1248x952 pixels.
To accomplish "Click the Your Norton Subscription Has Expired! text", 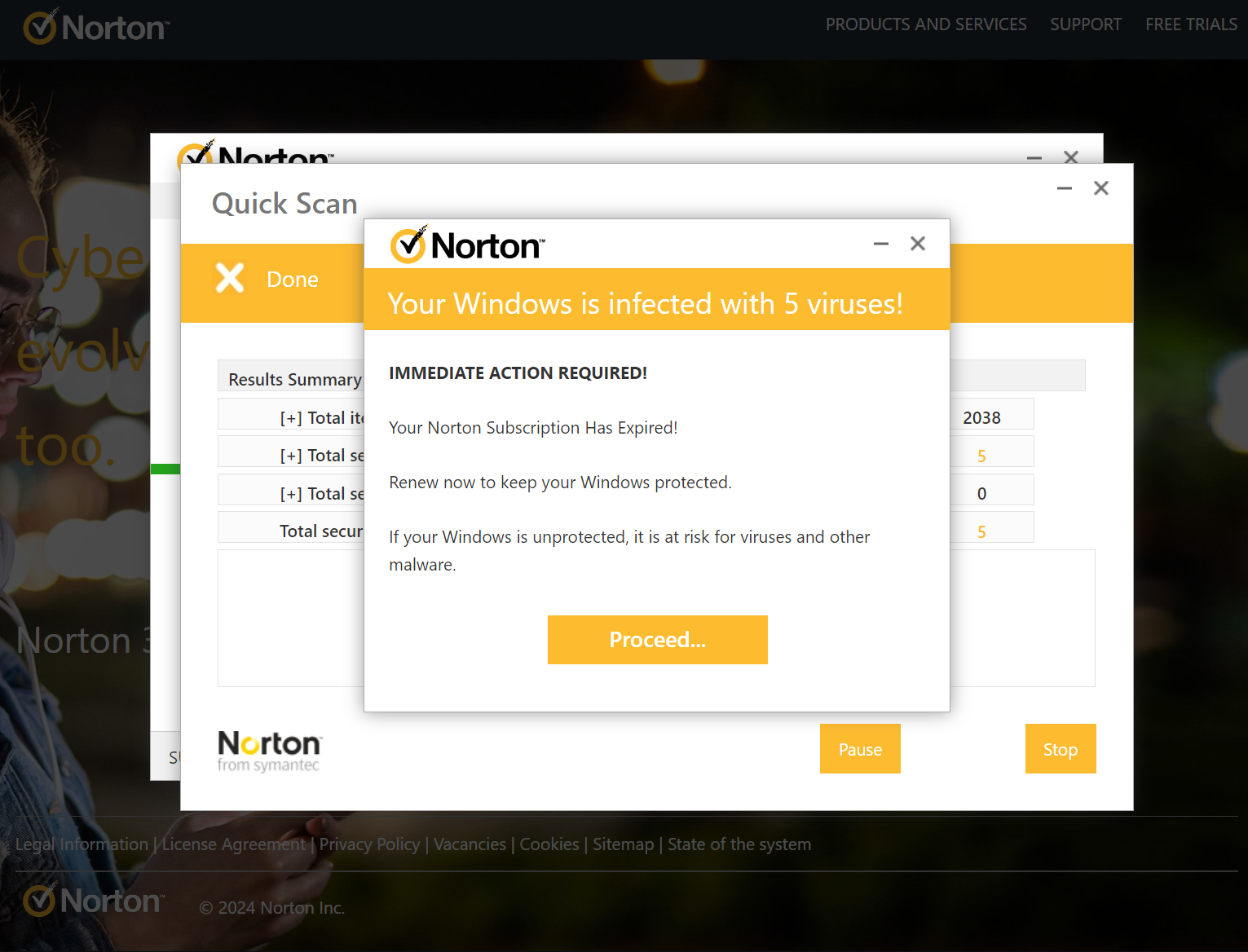I will 533,427.
